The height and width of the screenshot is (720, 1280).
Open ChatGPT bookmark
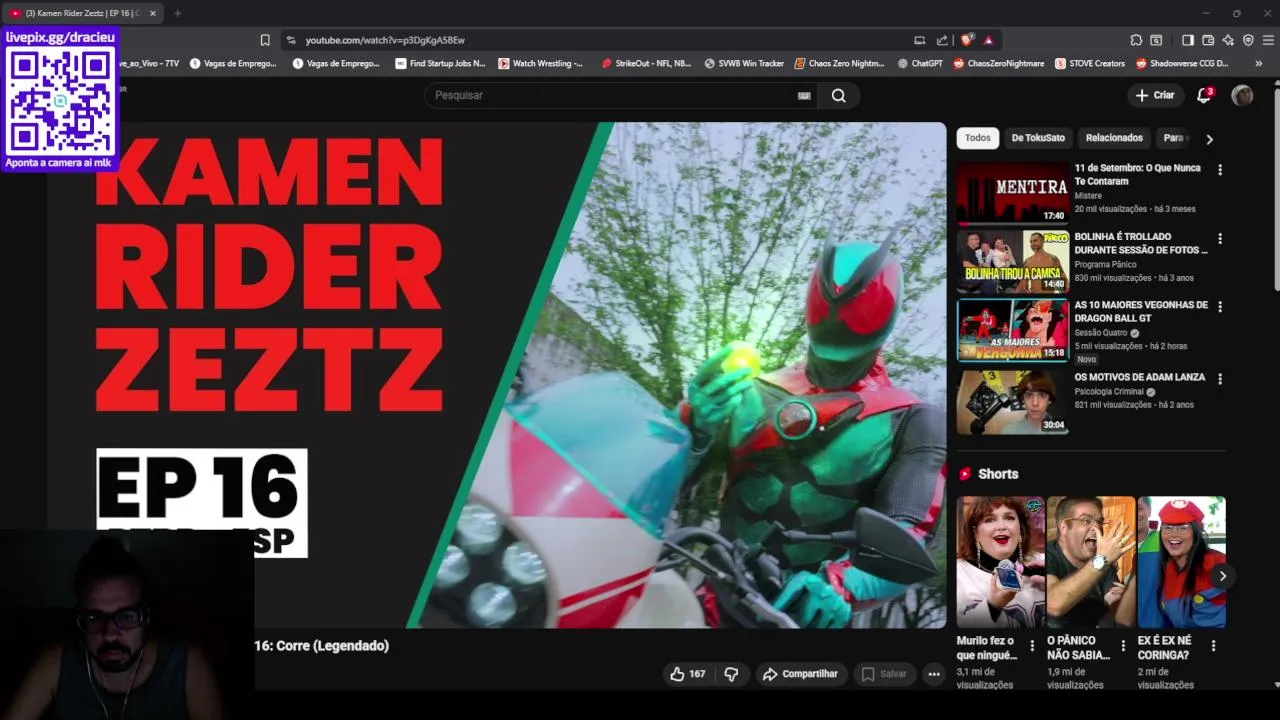(x=920, y=63)
